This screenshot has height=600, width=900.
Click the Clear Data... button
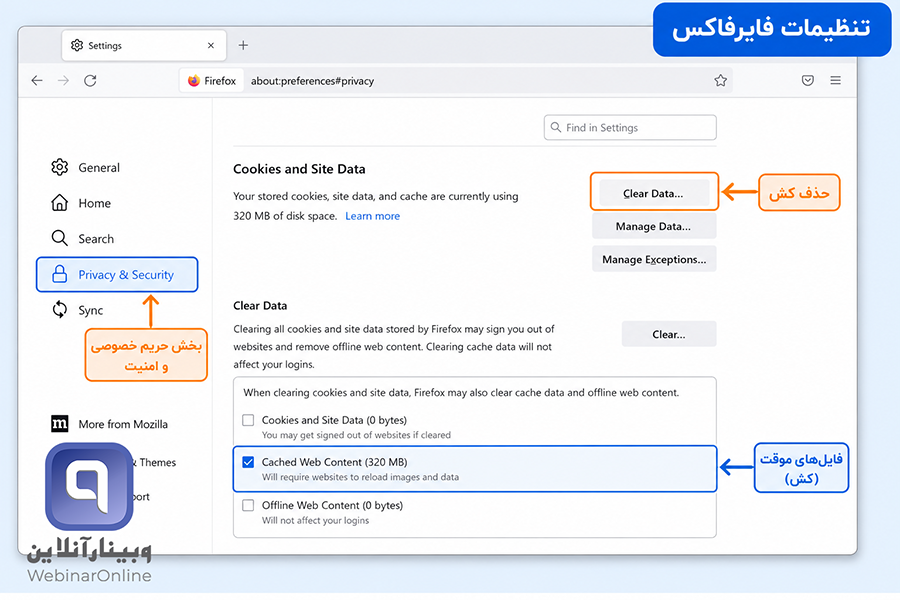pos(654,193)
